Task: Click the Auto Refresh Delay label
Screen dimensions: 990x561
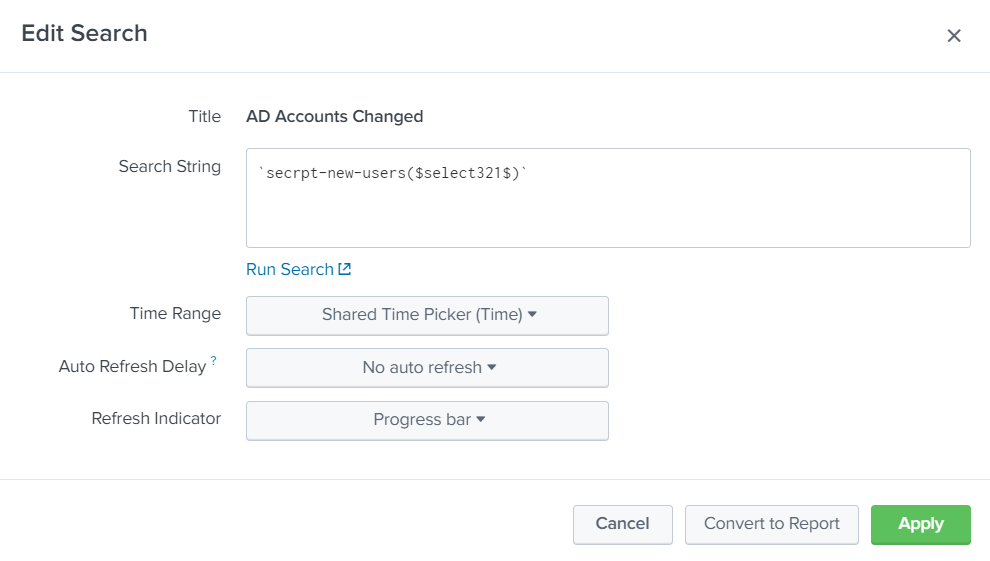Action: (x=132, y=367)
